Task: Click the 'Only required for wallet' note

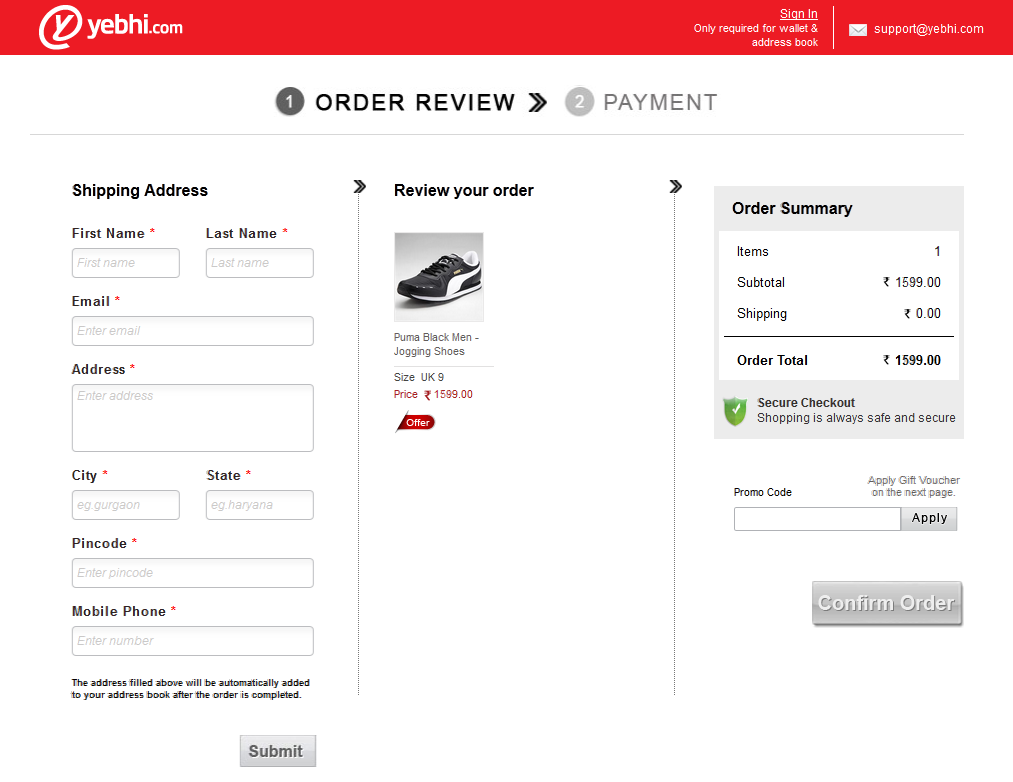Action: pos(756,36)
